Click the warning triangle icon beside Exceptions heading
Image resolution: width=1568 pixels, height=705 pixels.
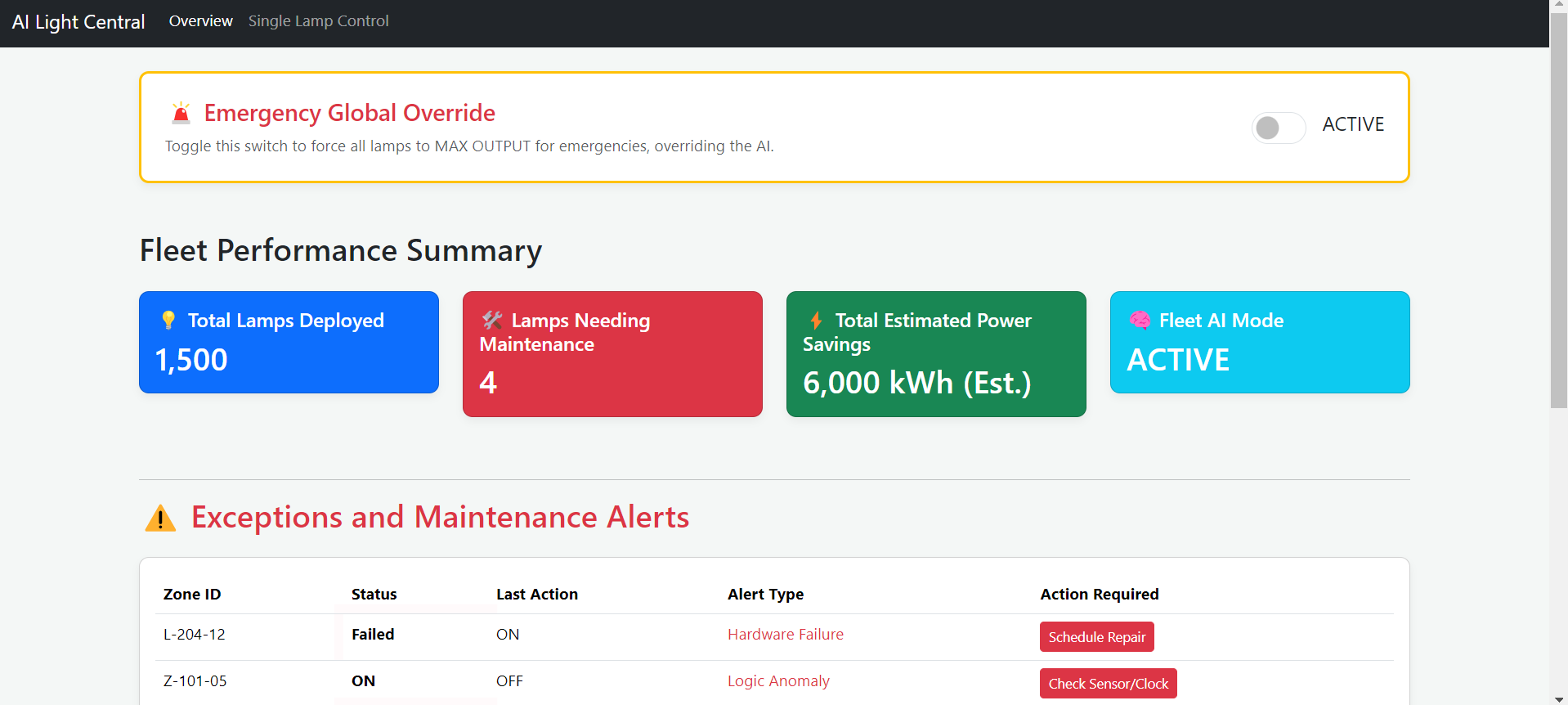(160, 518)
